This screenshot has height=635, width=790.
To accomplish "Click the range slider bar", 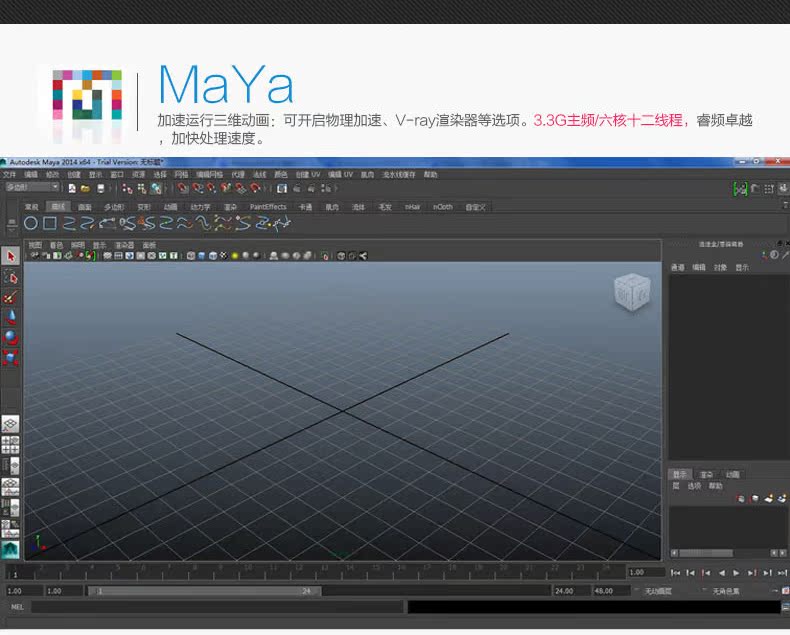I will coord(205,591).
